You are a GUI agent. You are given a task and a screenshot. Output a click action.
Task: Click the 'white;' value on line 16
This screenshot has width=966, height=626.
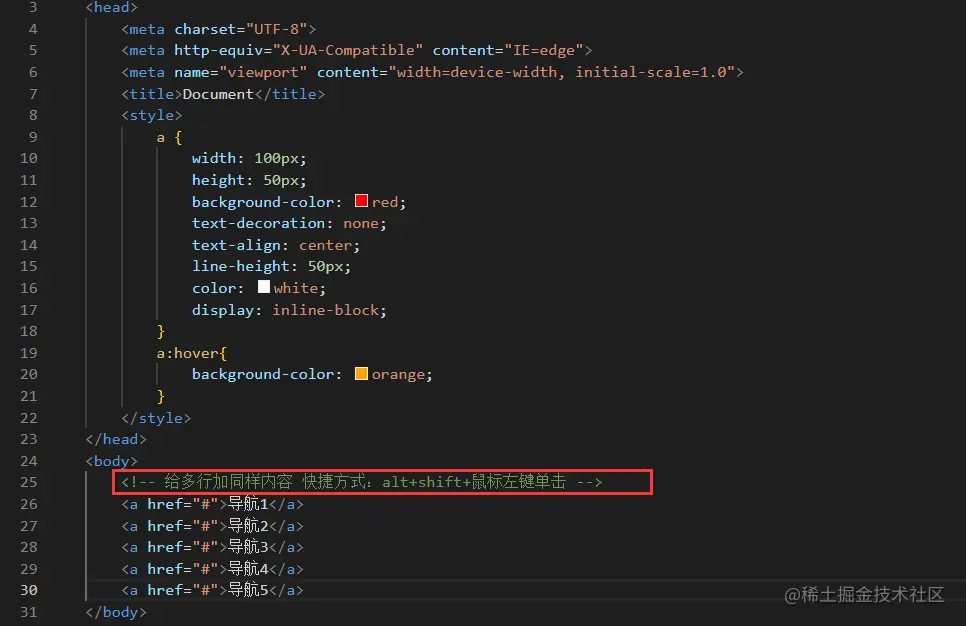point(299,288)
